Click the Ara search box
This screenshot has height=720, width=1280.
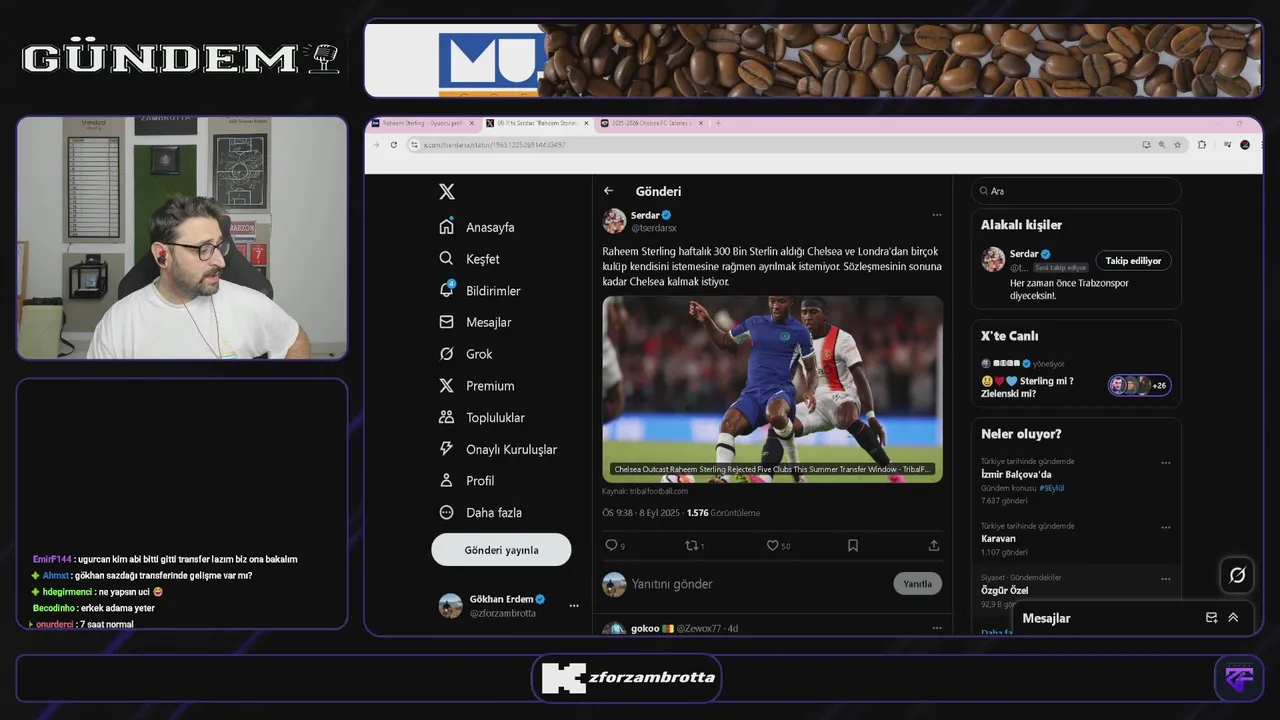pyautogui.click(x=1076, y=191)
